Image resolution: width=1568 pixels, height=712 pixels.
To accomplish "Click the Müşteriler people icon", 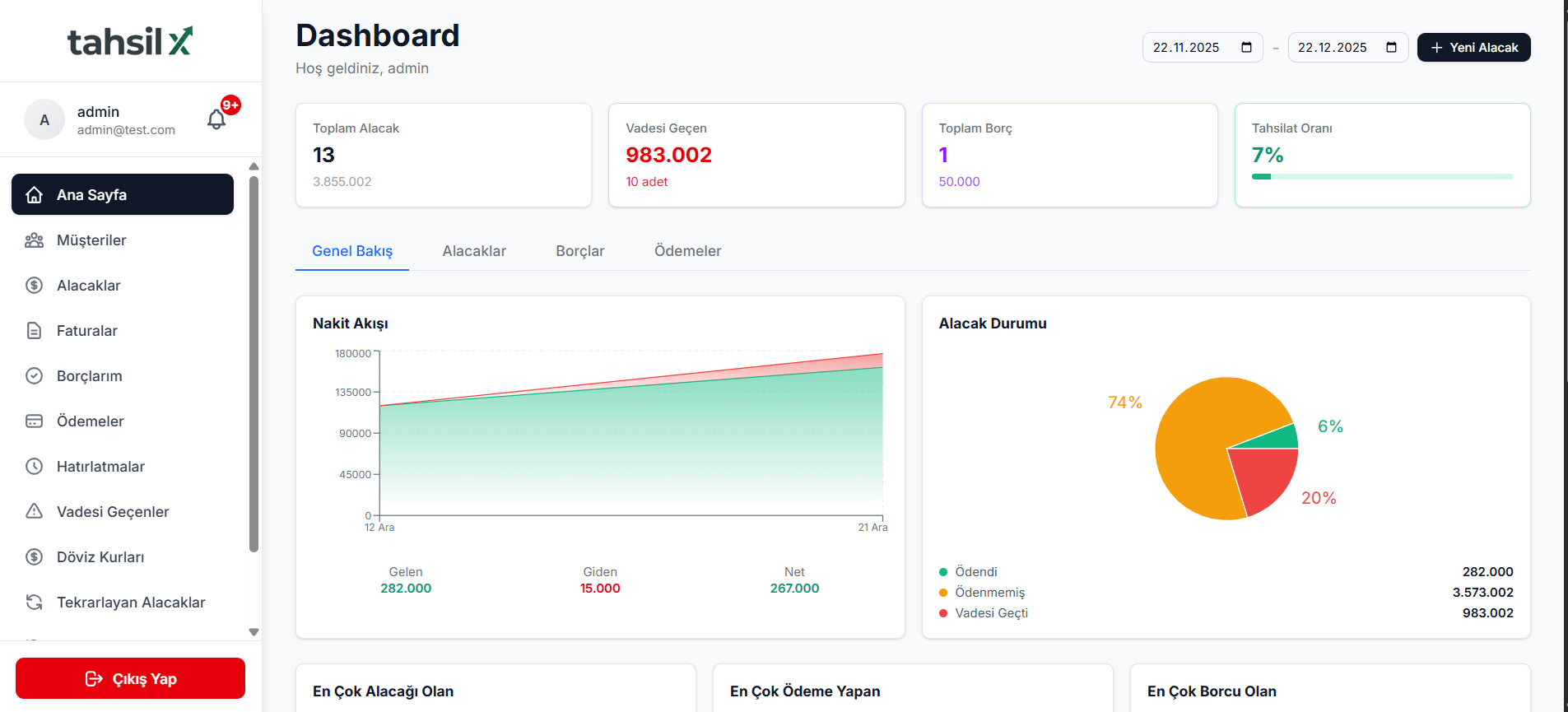I will click(x=34, y=240).
